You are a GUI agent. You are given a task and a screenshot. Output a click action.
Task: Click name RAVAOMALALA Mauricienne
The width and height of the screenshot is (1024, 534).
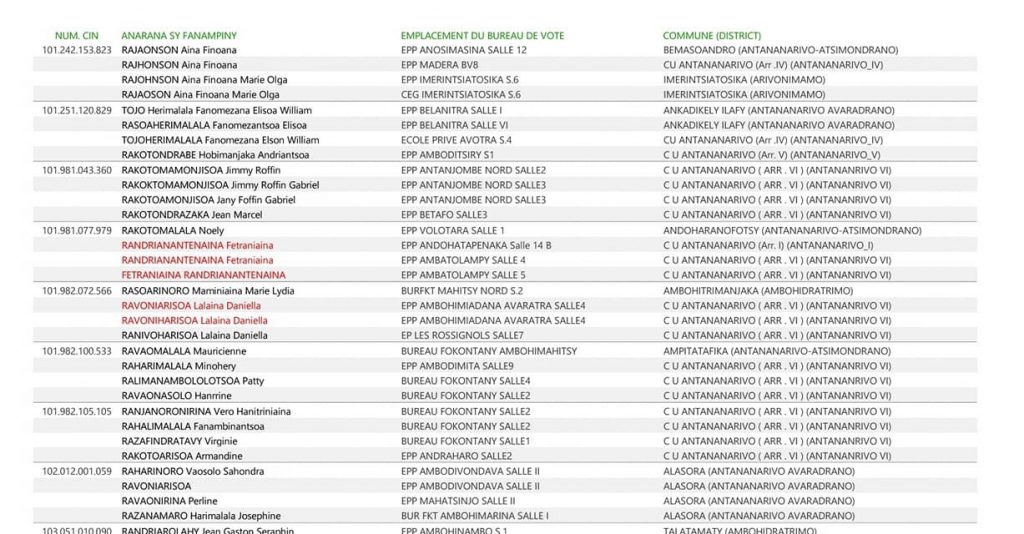click(184, 351)
